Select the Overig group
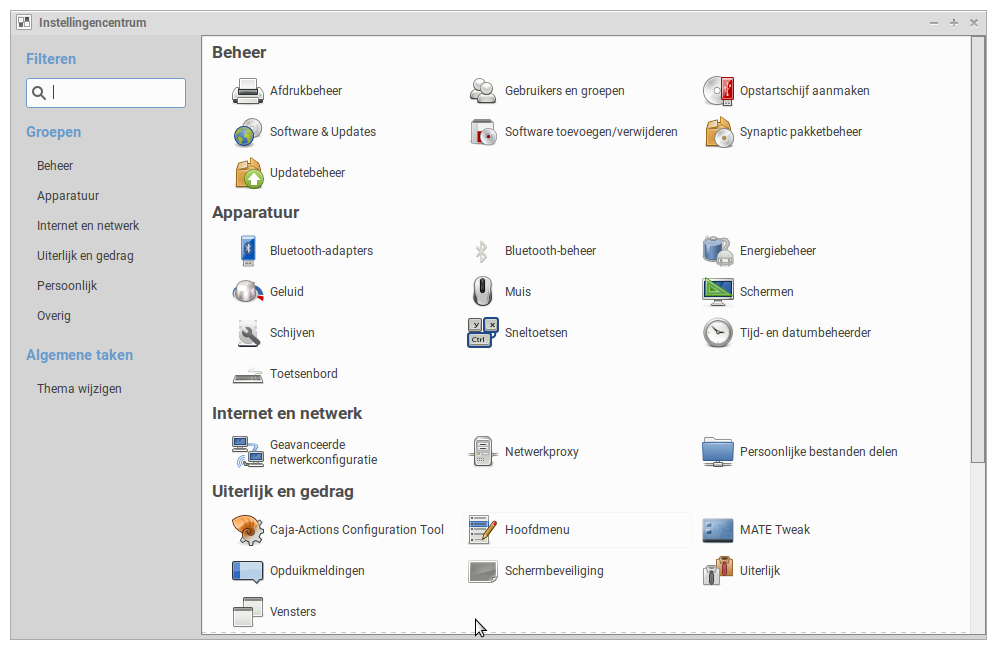 coord(53,315)
